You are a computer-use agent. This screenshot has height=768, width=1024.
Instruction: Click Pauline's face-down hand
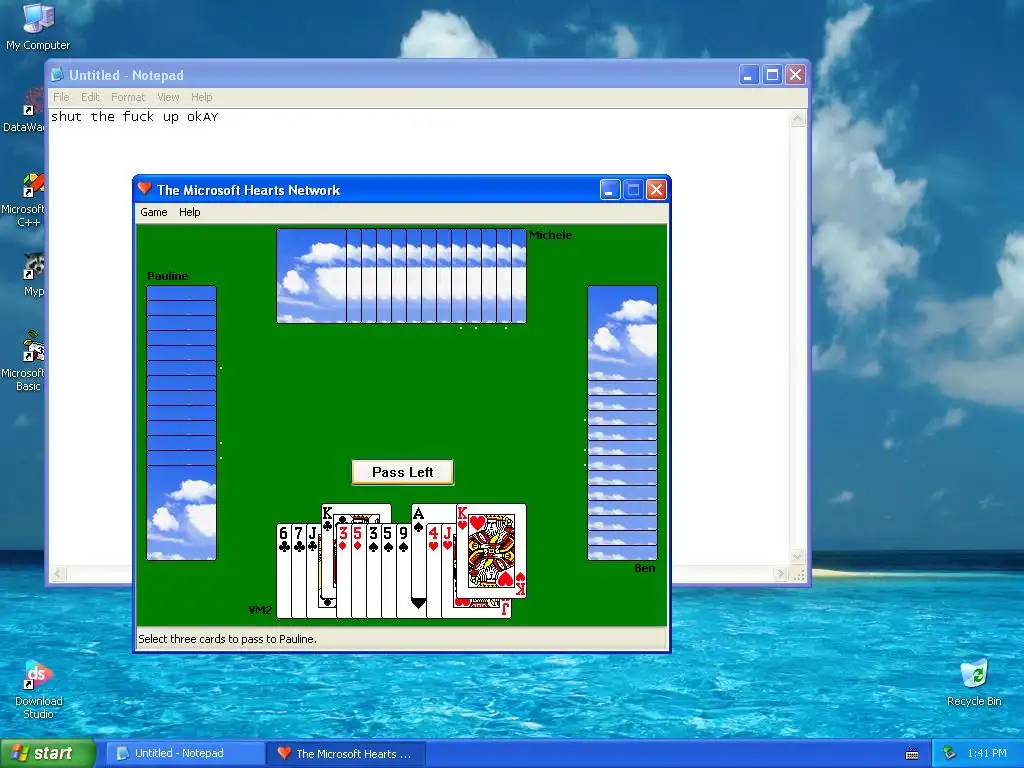pos(182,423)
